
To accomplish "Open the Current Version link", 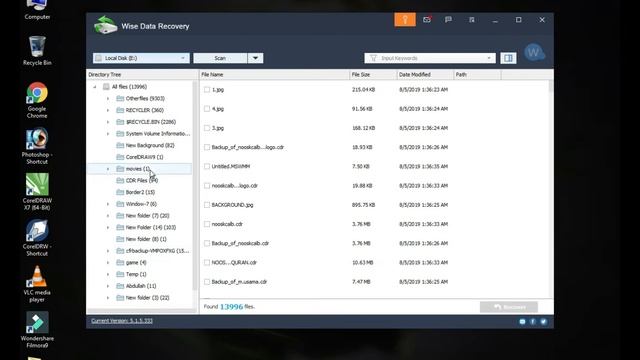I will click(x=122, y=321).
